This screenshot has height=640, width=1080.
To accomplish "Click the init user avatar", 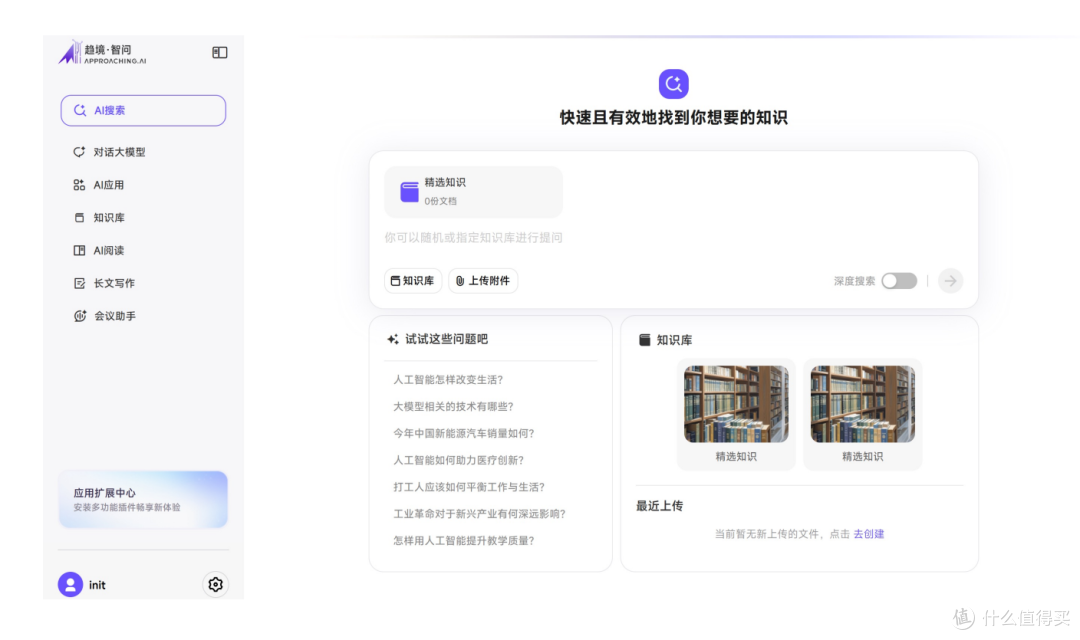I will coord(70,584).
